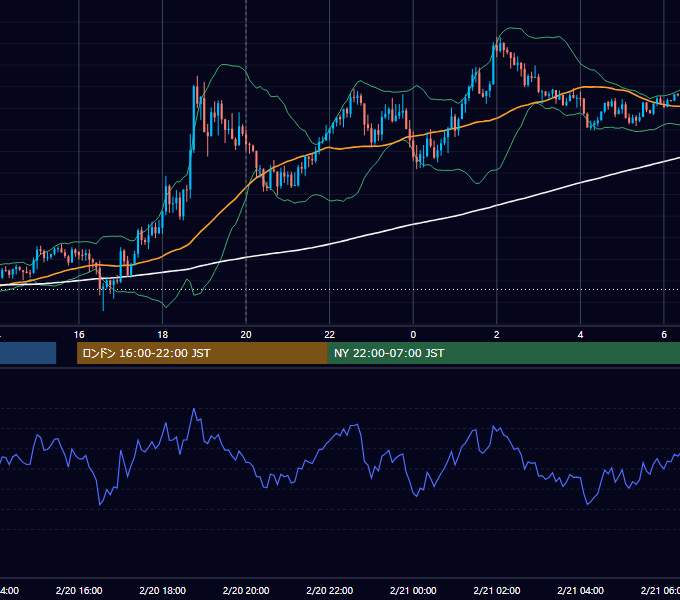Click the 20 hour label on price chart axis

246,335
